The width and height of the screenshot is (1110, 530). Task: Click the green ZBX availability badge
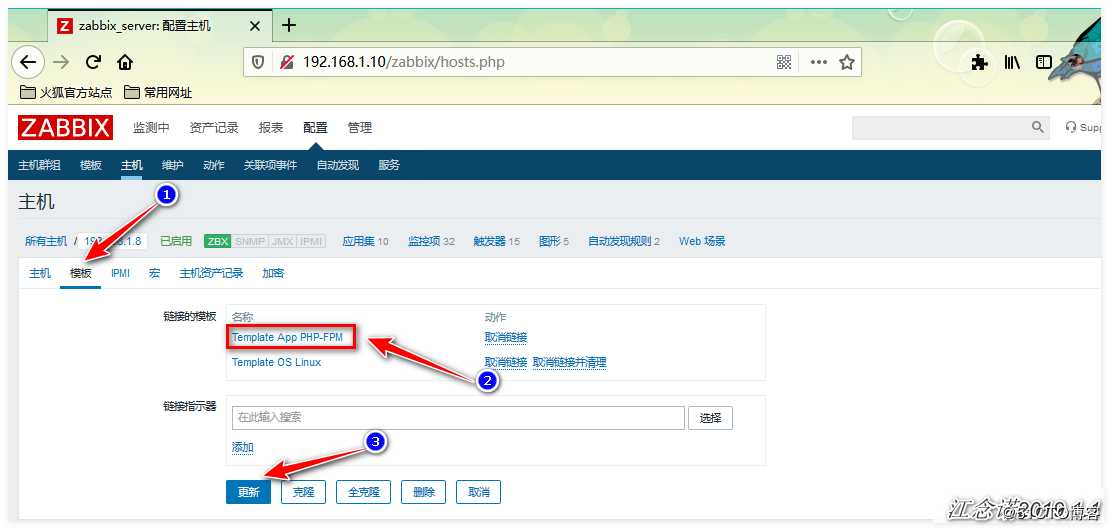pos(218,241)
